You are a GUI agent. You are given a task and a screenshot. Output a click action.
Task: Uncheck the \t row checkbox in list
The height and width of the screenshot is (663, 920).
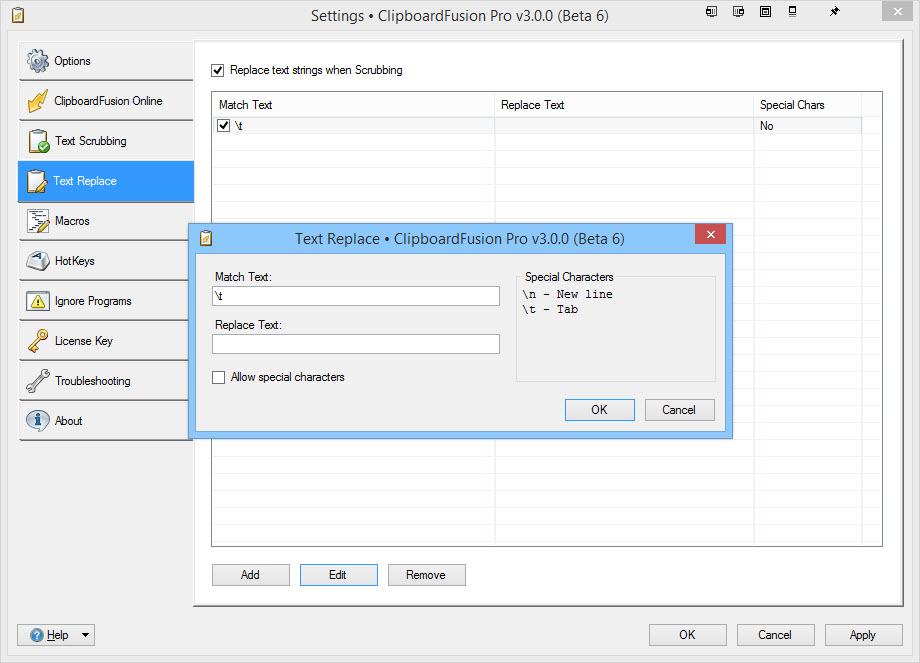pos(224,126)
